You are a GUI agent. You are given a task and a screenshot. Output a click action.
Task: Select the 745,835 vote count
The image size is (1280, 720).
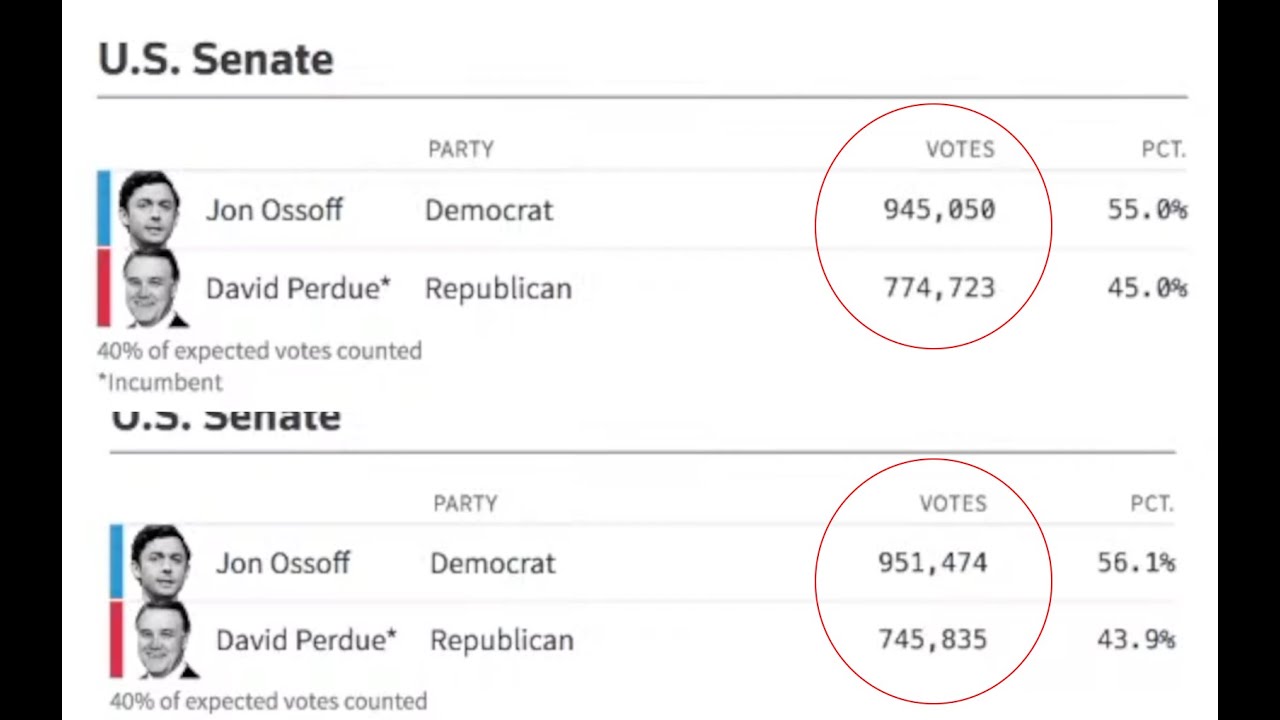coord(932,640)
